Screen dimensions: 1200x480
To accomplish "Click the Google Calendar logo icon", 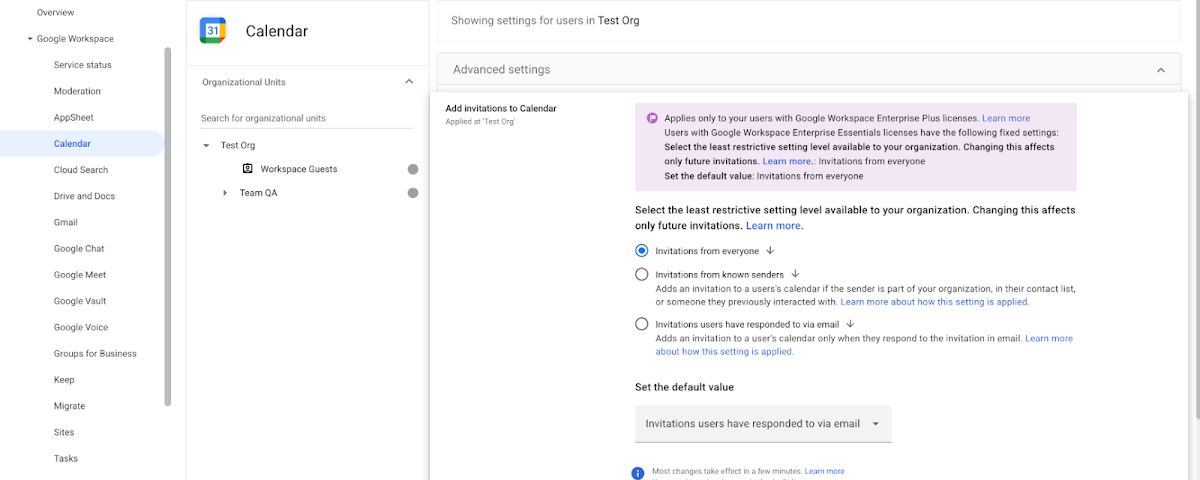I will [x=213, y=31].
